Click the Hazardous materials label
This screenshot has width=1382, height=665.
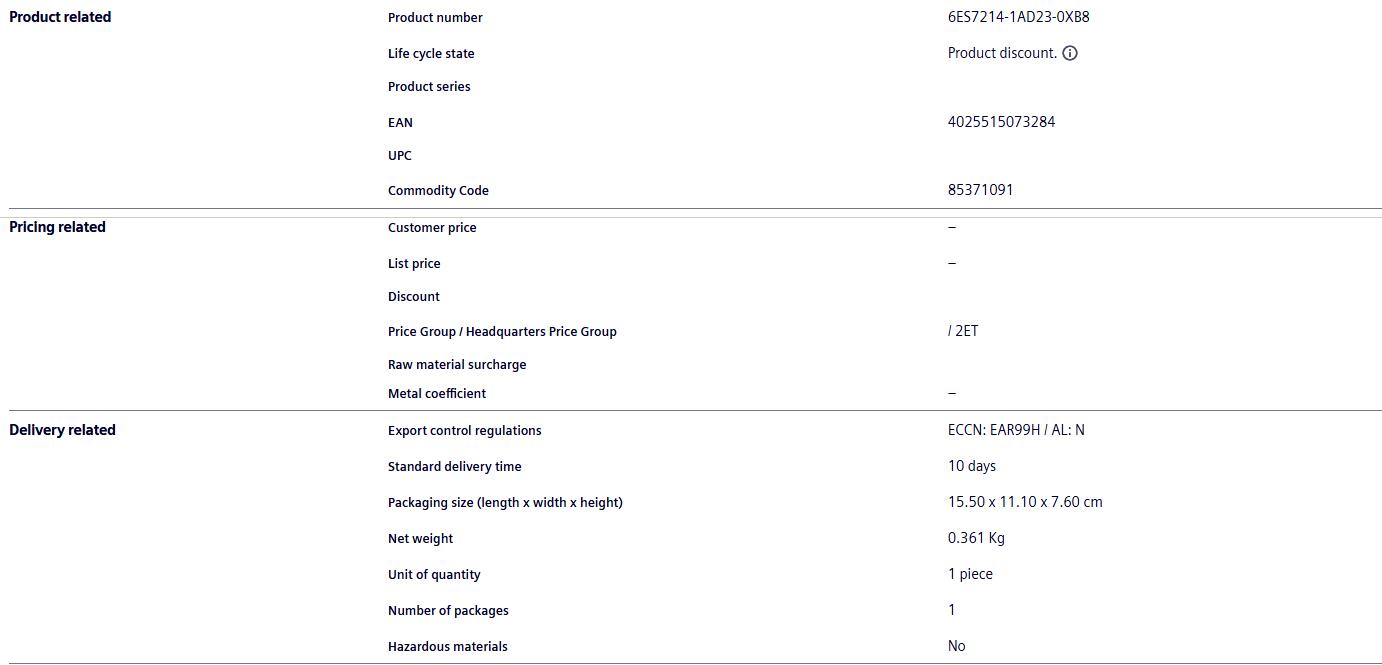[x=447, y=646]
